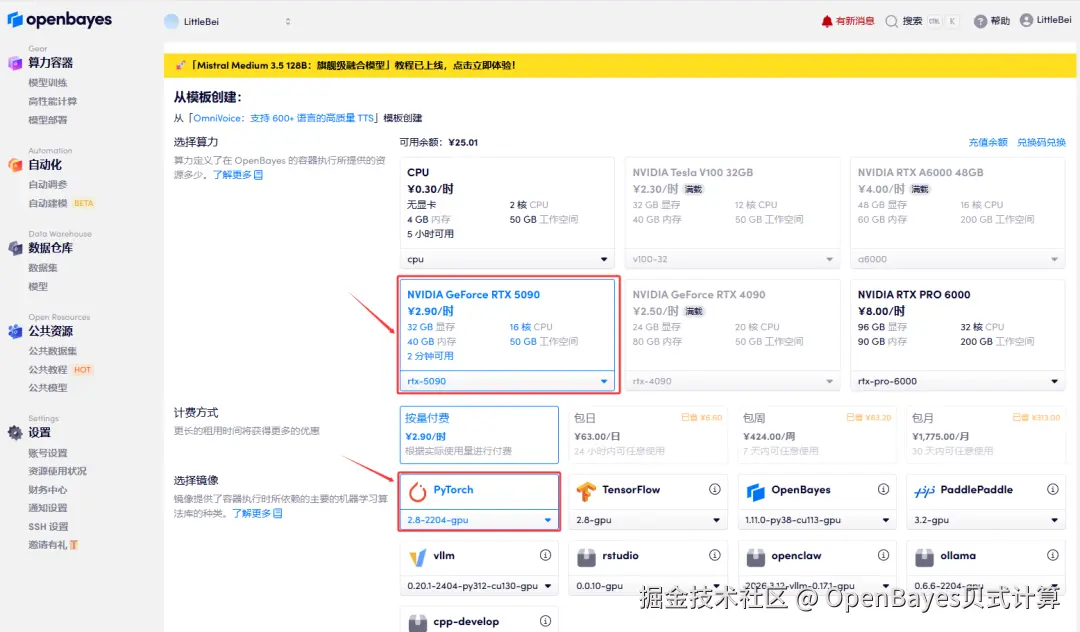Open 邀请有礼 in sidebar
The image size is (1080, 632).
click(x=53, y=545)
